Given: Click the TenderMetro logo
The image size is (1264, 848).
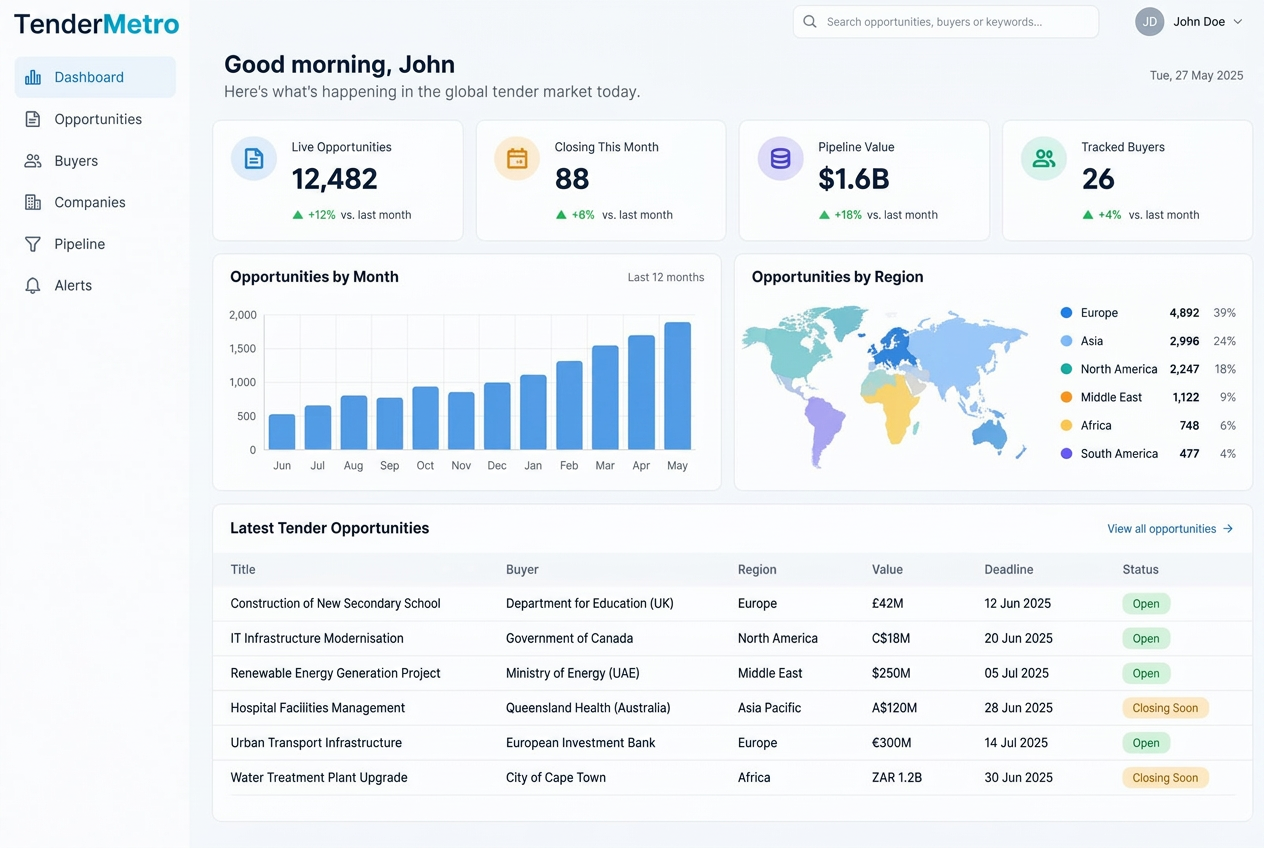Looking at the screenshot, I should click(x=97, y=24).
